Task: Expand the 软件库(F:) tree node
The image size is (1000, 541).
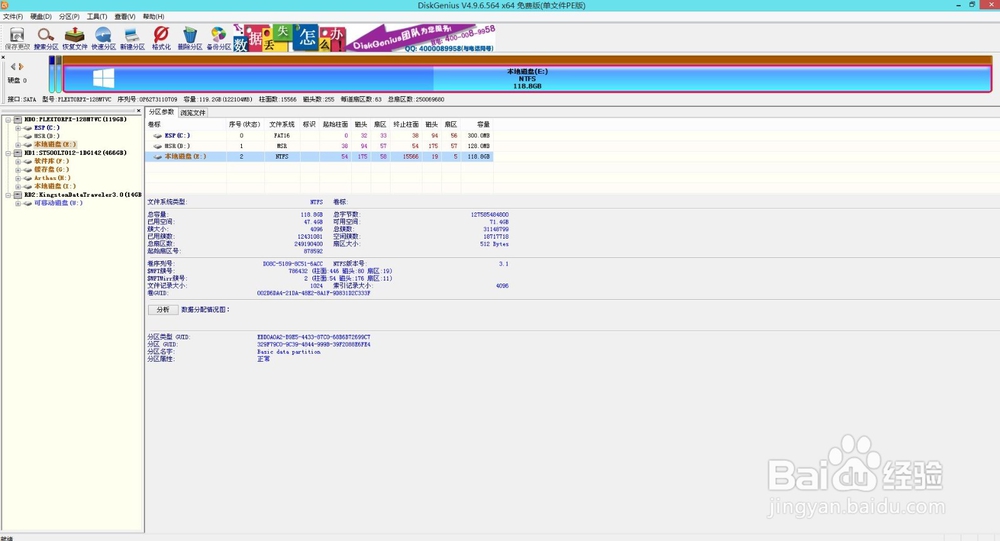Action: 18,161
